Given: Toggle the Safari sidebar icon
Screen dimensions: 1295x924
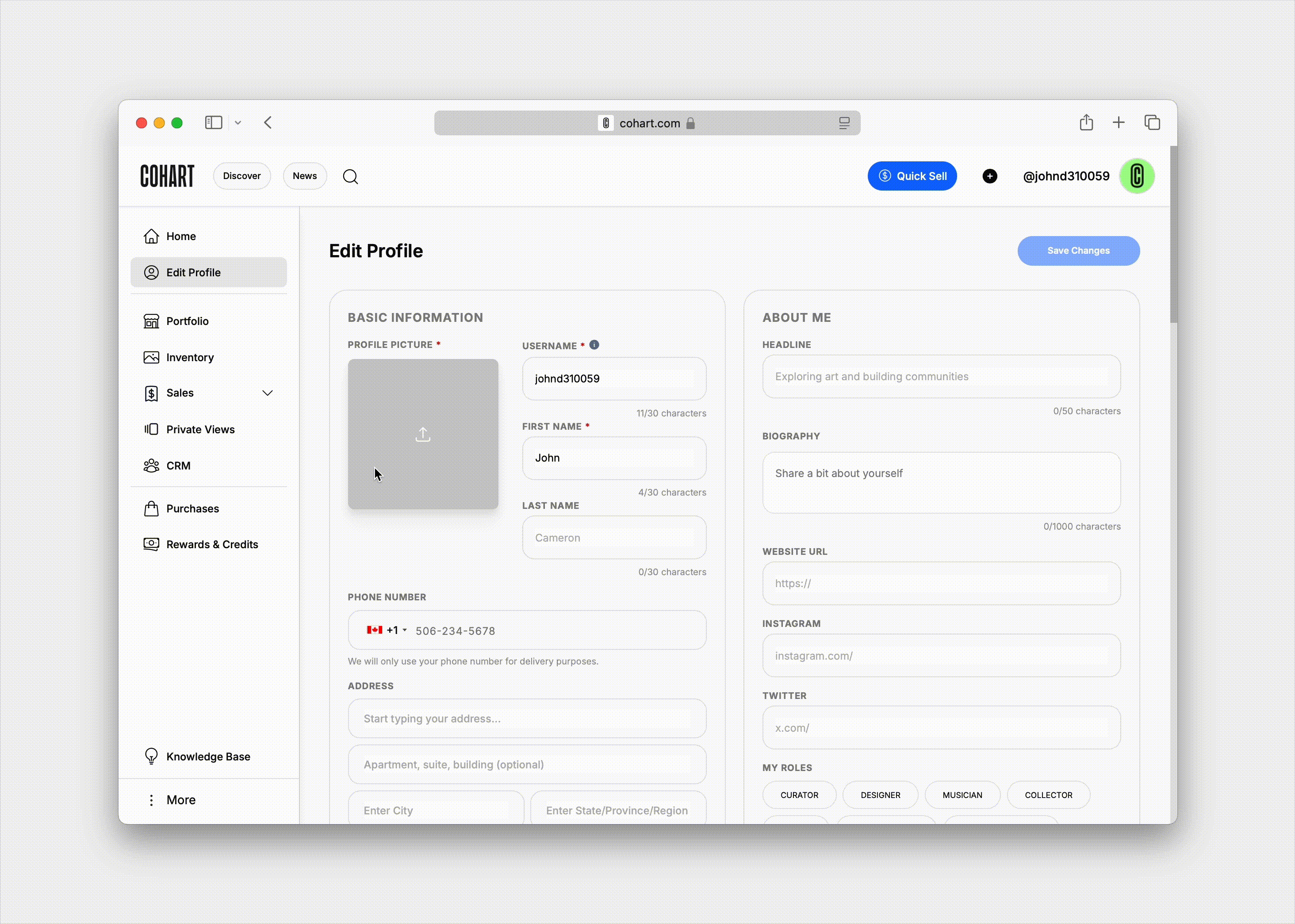Looking at the screenshot, I should 214,122.
